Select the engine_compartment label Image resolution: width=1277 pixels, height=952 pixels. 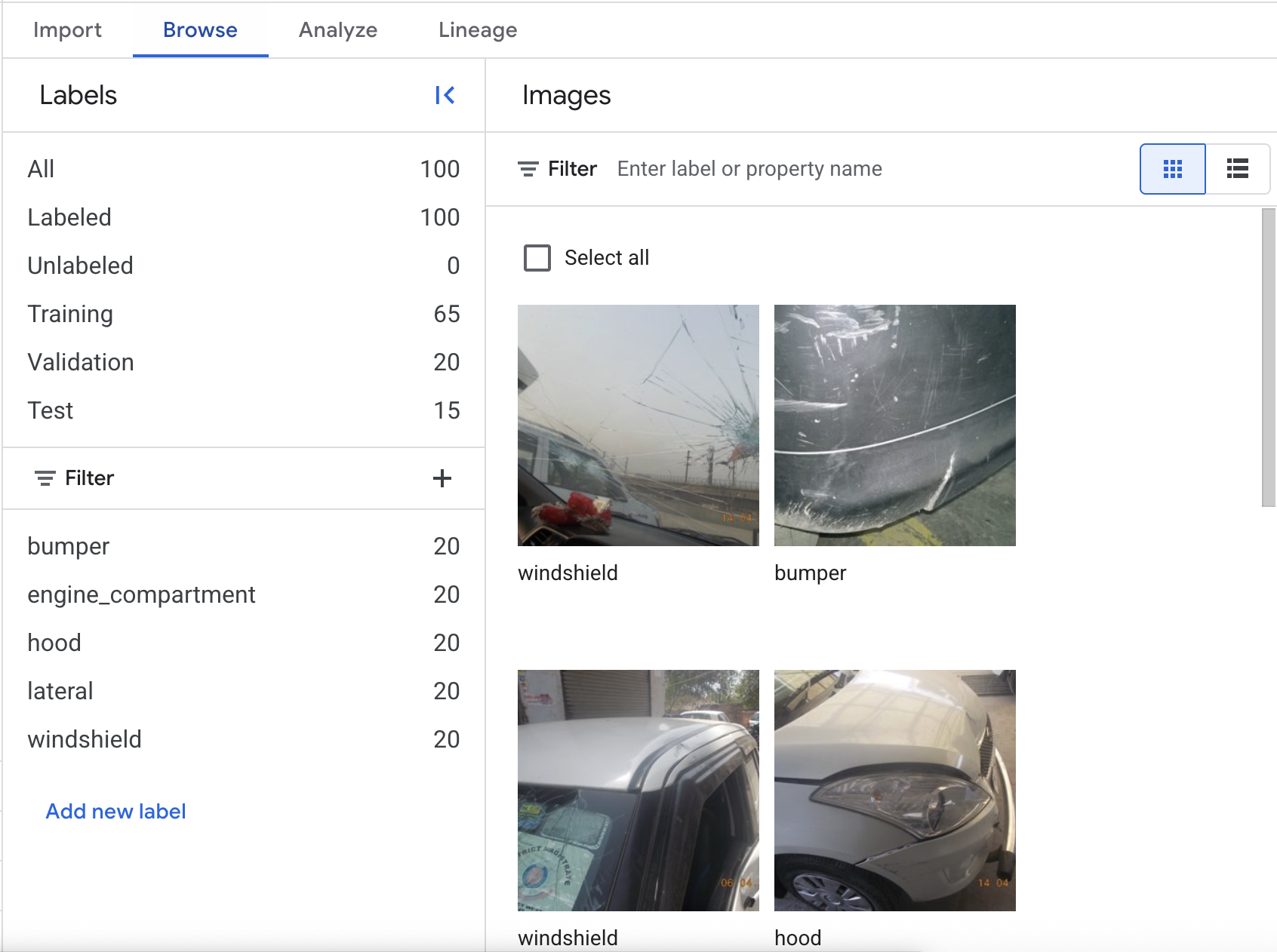point(141,594)
